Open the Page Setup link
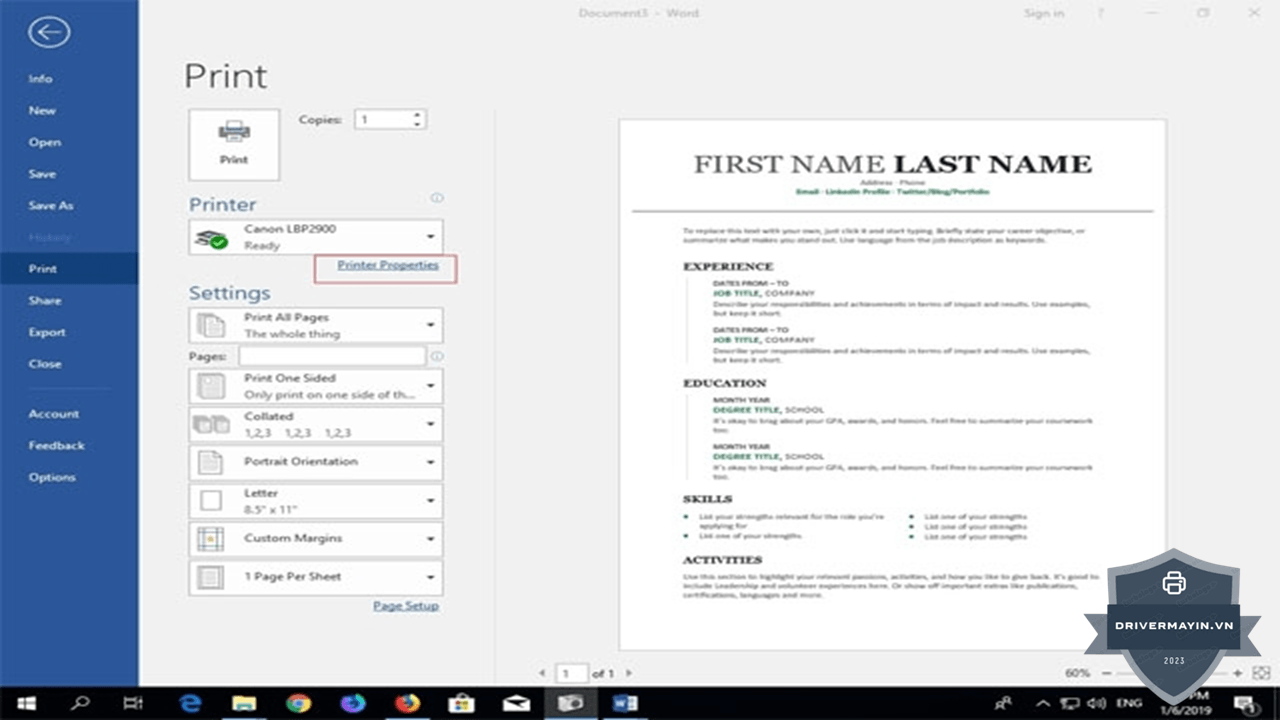 (x=406, y=605)
